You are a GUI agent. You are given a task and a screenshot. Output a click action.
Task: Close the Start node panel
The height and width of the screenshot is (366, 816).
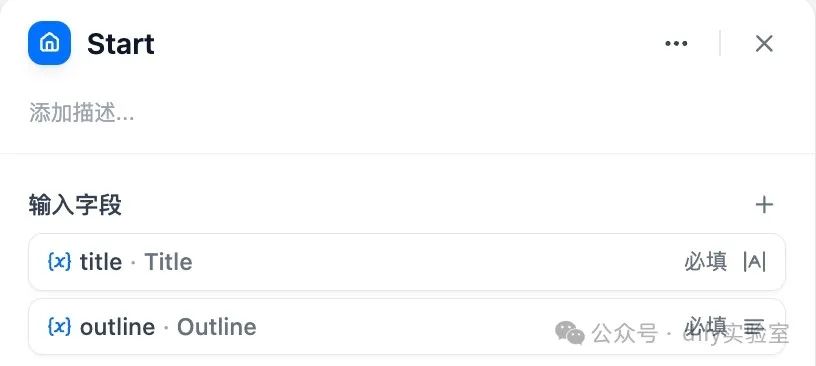point(764,44)
